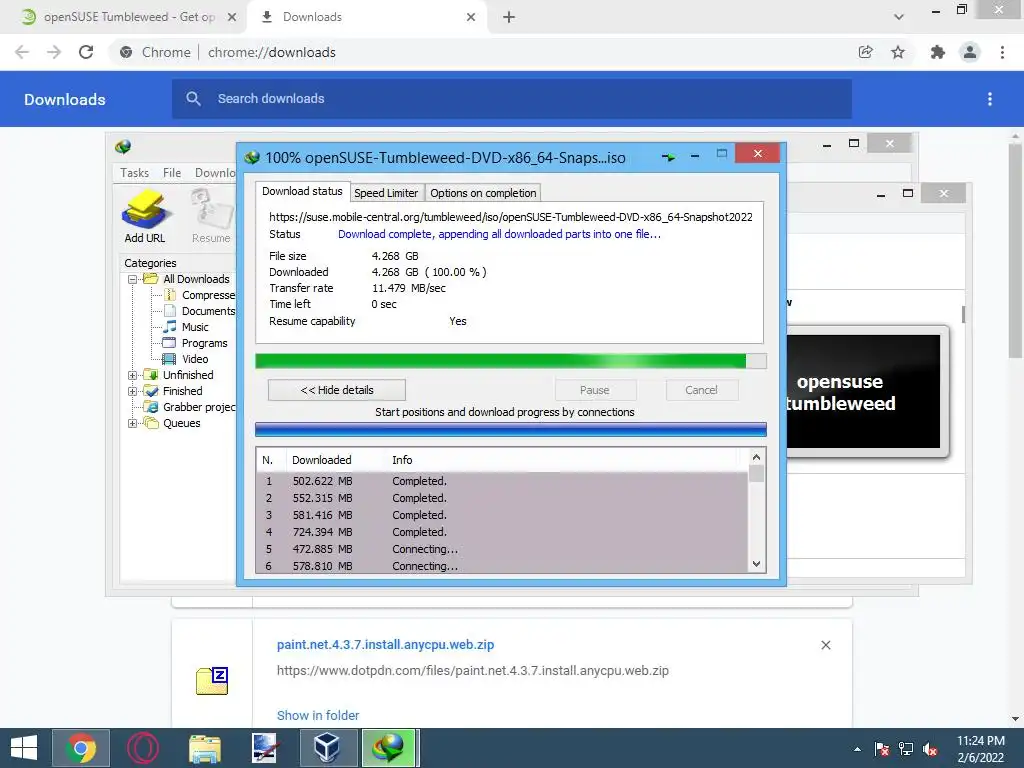This screenshot has width=1024, height=768.
Task: Expand the Queues category node
Action: [x=133, y=423]
